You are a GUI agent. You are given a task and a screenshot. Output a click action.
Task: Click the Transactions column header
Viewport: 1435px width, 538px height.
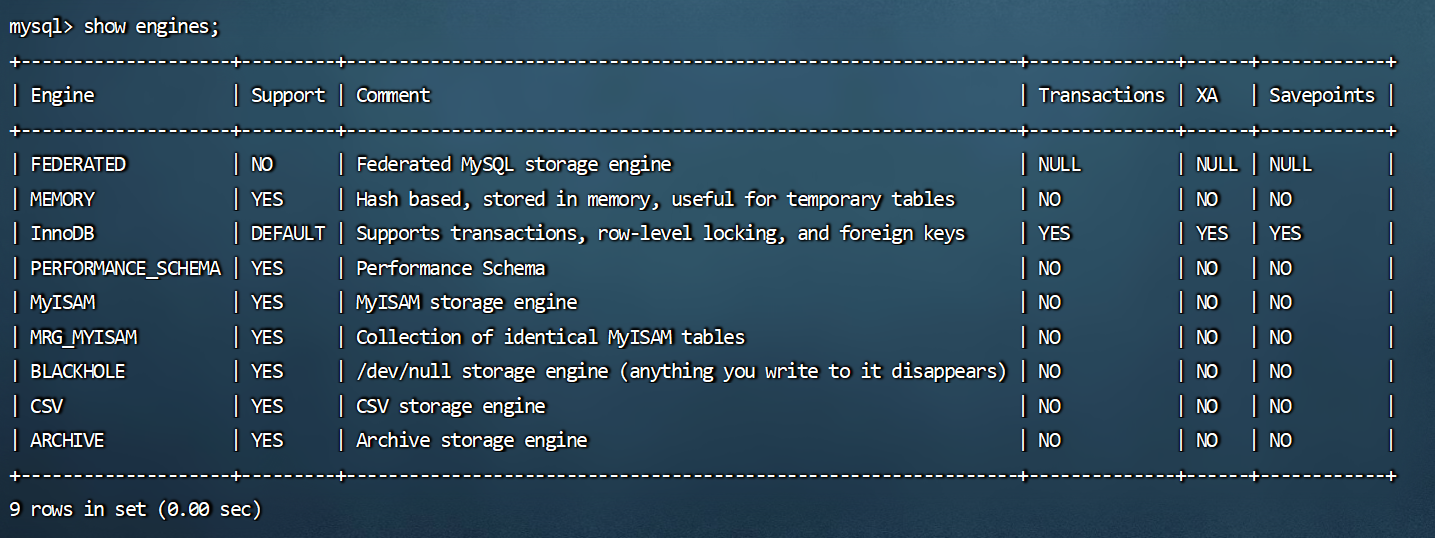point(1101,95)
